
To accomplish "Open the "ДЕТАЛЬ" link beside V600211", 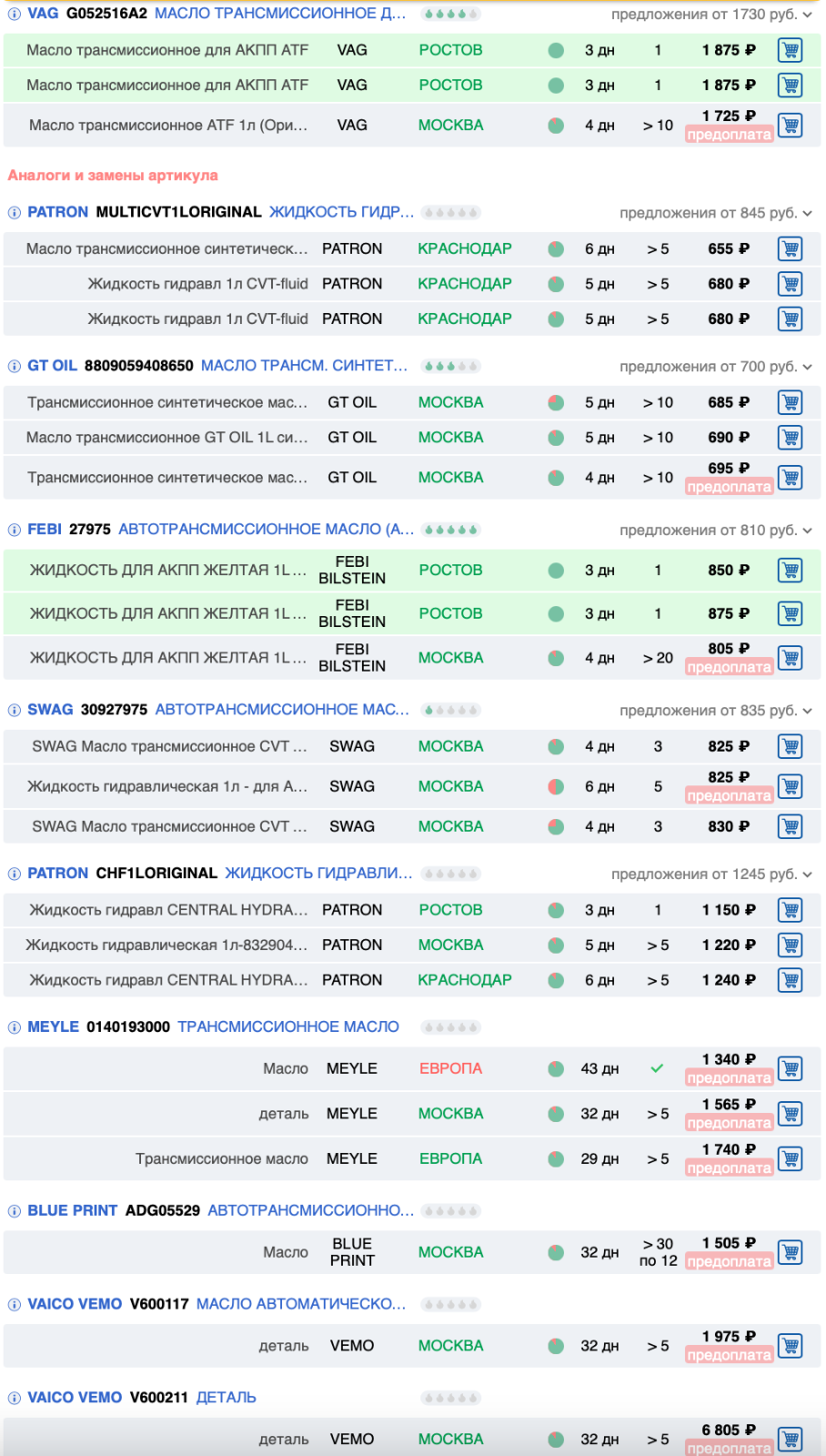I will pyautogui.click(x=227, y=1398).
